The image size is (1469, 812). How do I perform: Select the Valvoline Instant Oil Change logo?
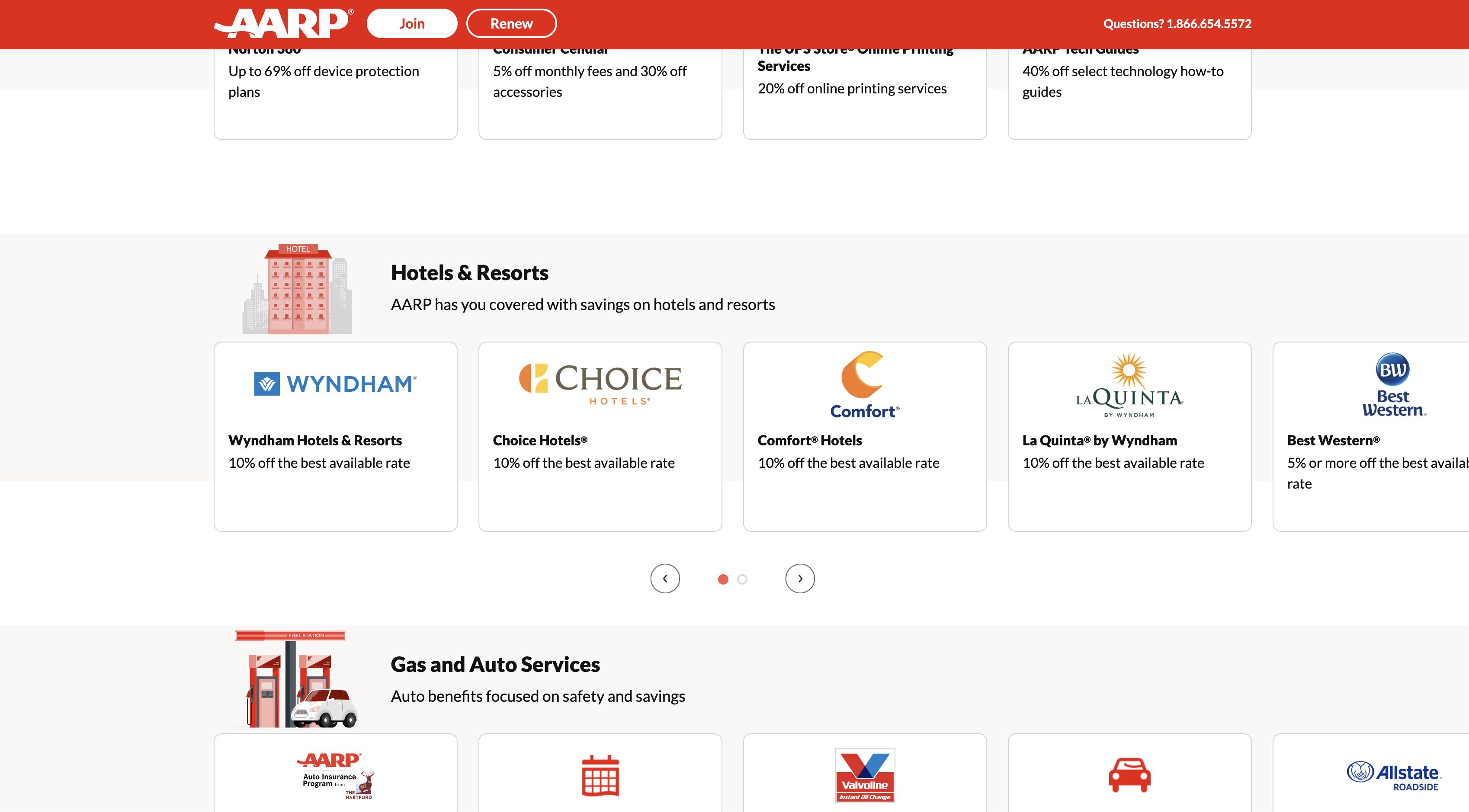pos(865,776)
